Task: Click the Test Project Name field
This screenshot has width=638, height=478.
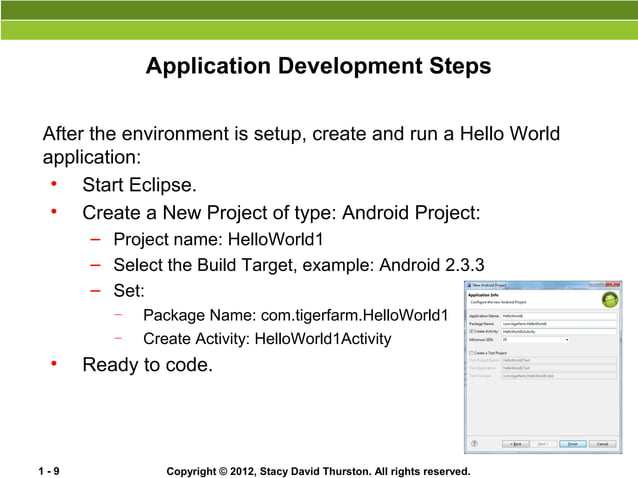Action: tap(558, 361)
